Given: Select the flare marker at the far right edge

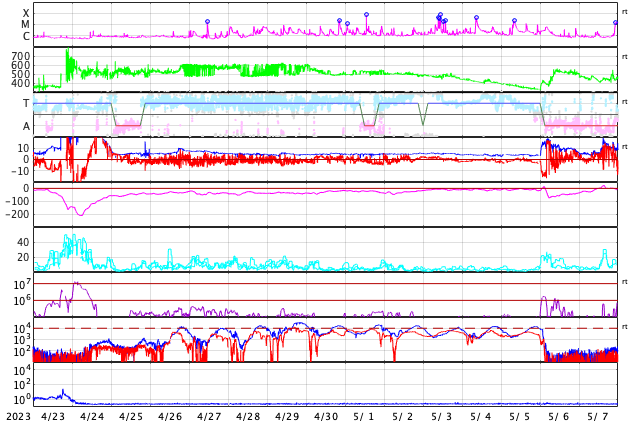Looking at the screenshot, I should (x=615, y=23).
